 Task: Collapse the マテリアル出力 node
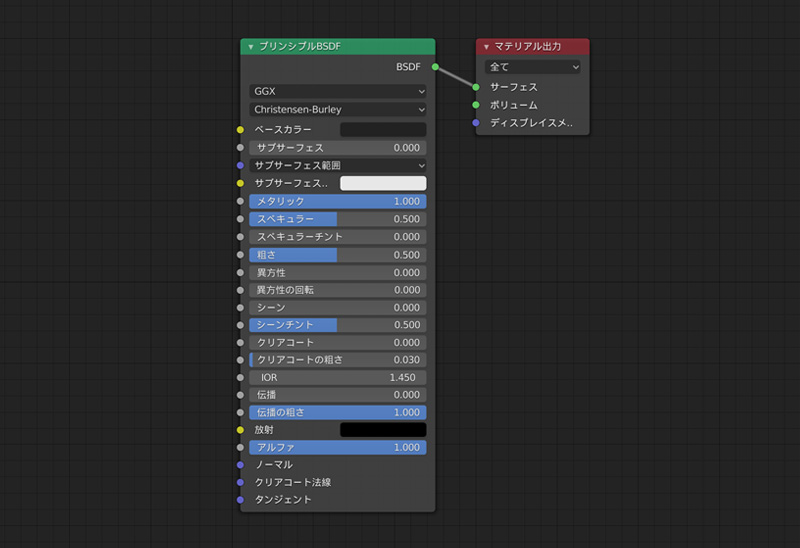[x=486, y=47]
